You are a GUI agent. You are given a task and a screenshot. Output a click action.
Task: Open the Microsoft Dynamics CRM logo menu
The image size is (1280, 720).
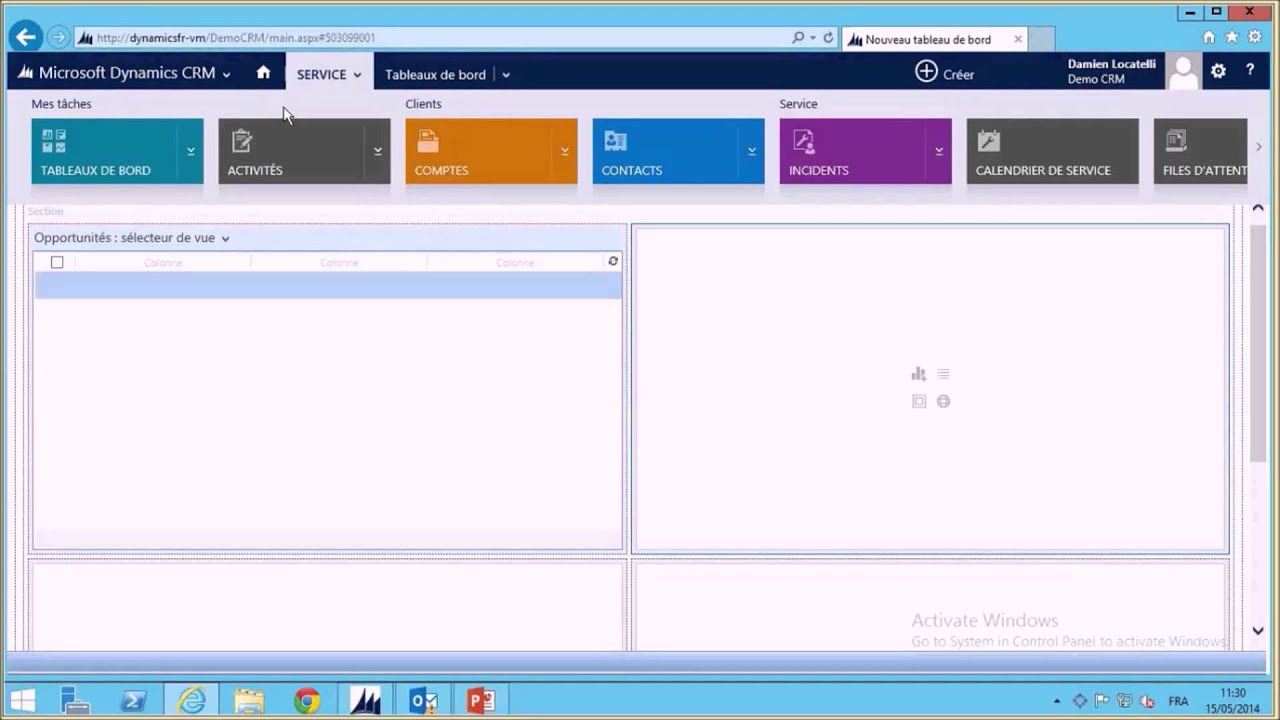pos(126,73)
